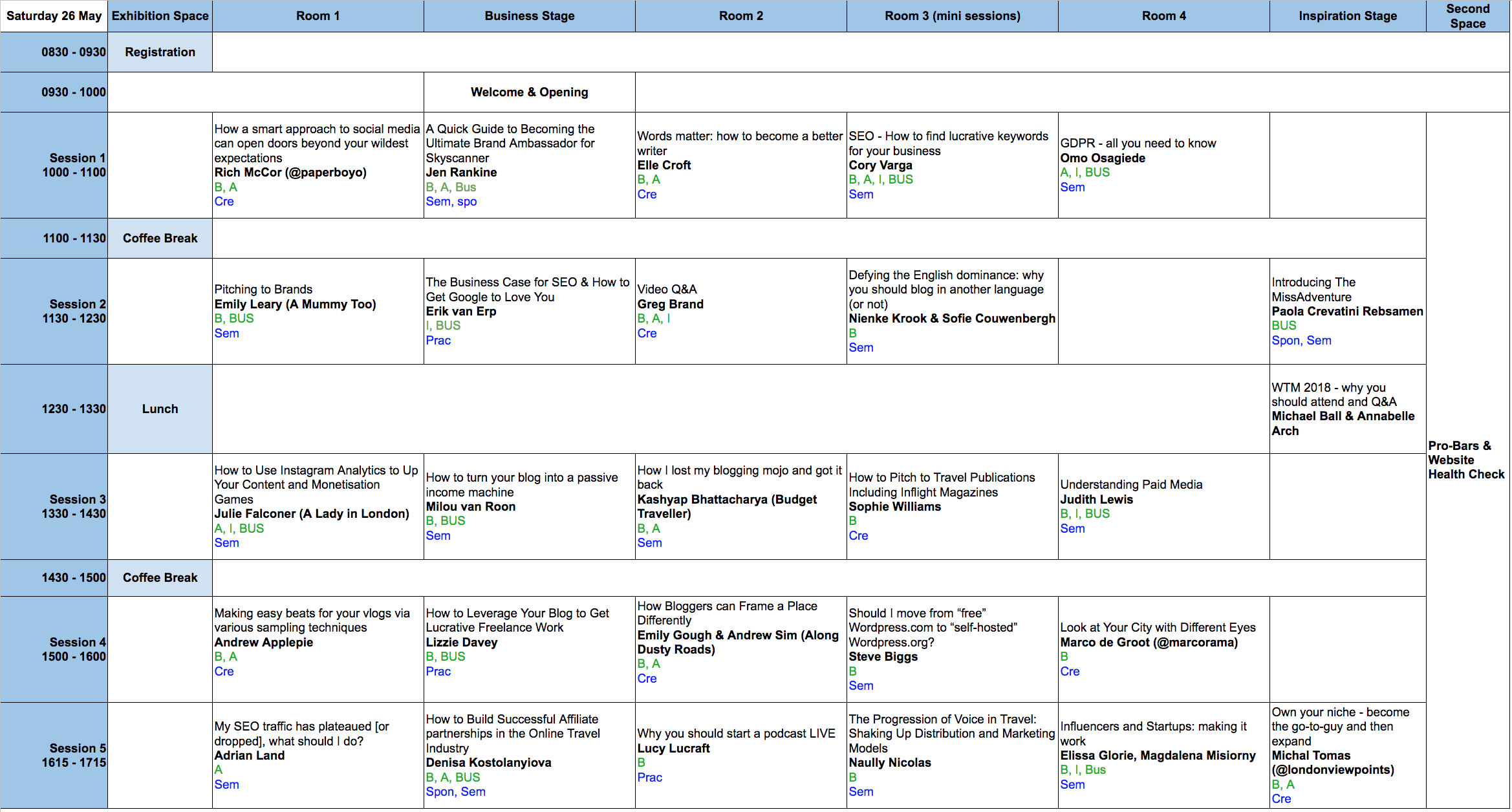Click the Room 1 column header
This screenshot has width=1512, height=812.
(x=317, y=16)
